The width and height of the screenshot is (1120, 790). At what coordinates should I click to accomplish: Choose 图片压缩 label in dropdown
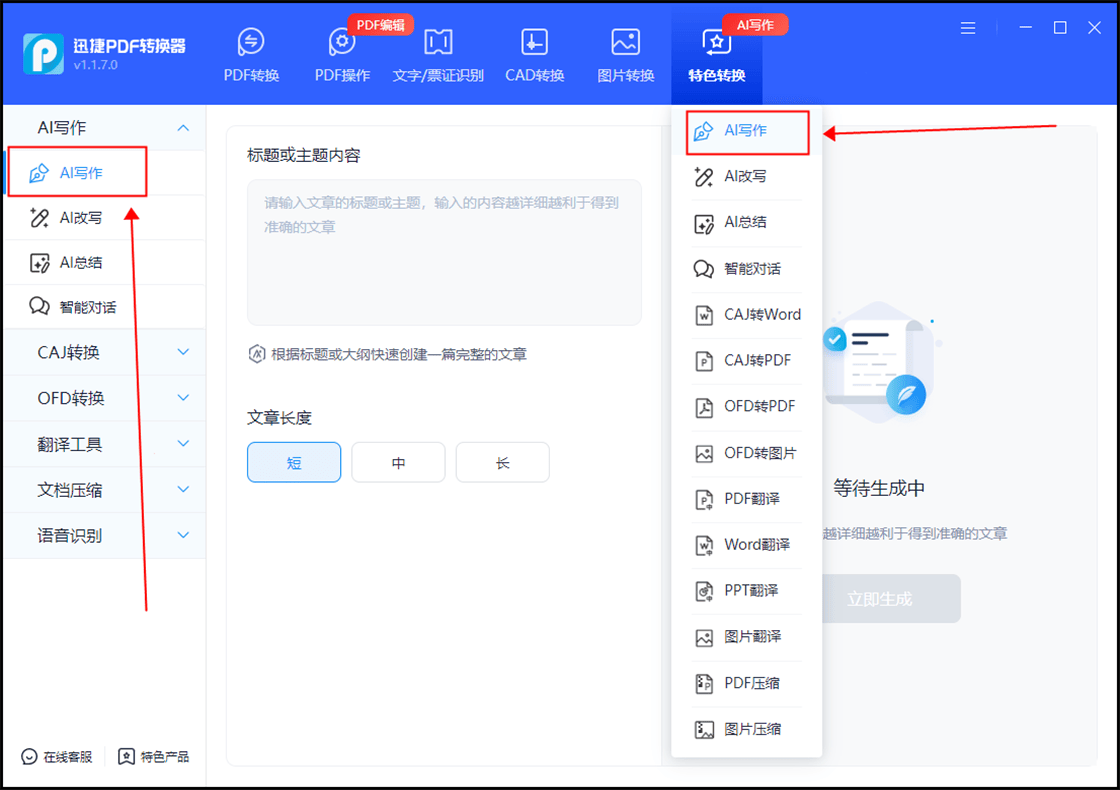pyautogui.click(x=753, y=729)
